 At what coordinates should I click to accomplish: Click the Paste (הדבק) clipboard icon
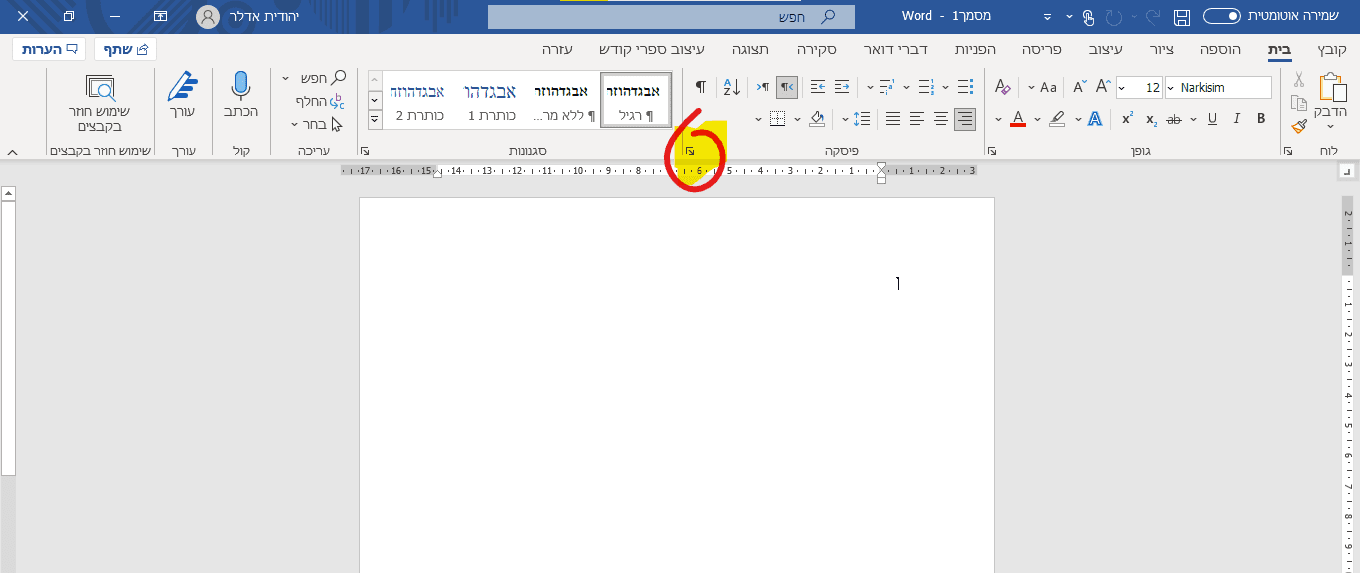(x=1333, y=88)
